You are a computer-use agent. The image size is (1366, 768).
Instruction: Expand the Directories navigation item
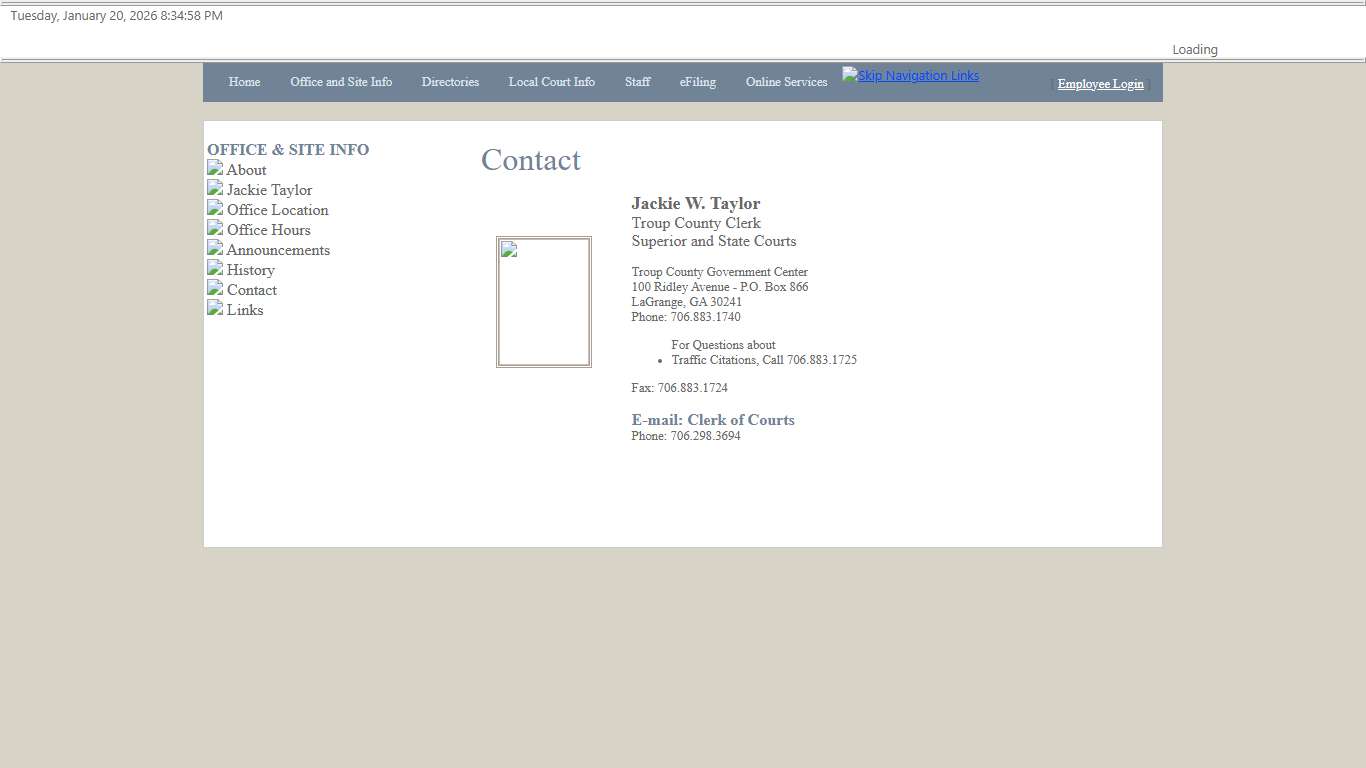click(450, 82)
